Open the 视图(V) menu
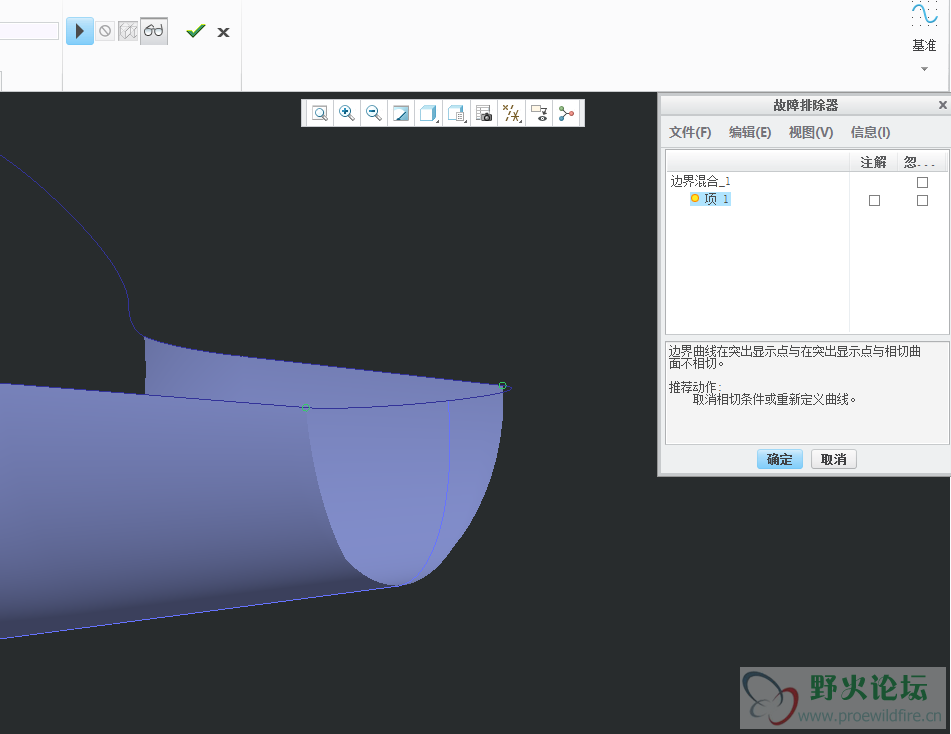 tap(811, 132)
